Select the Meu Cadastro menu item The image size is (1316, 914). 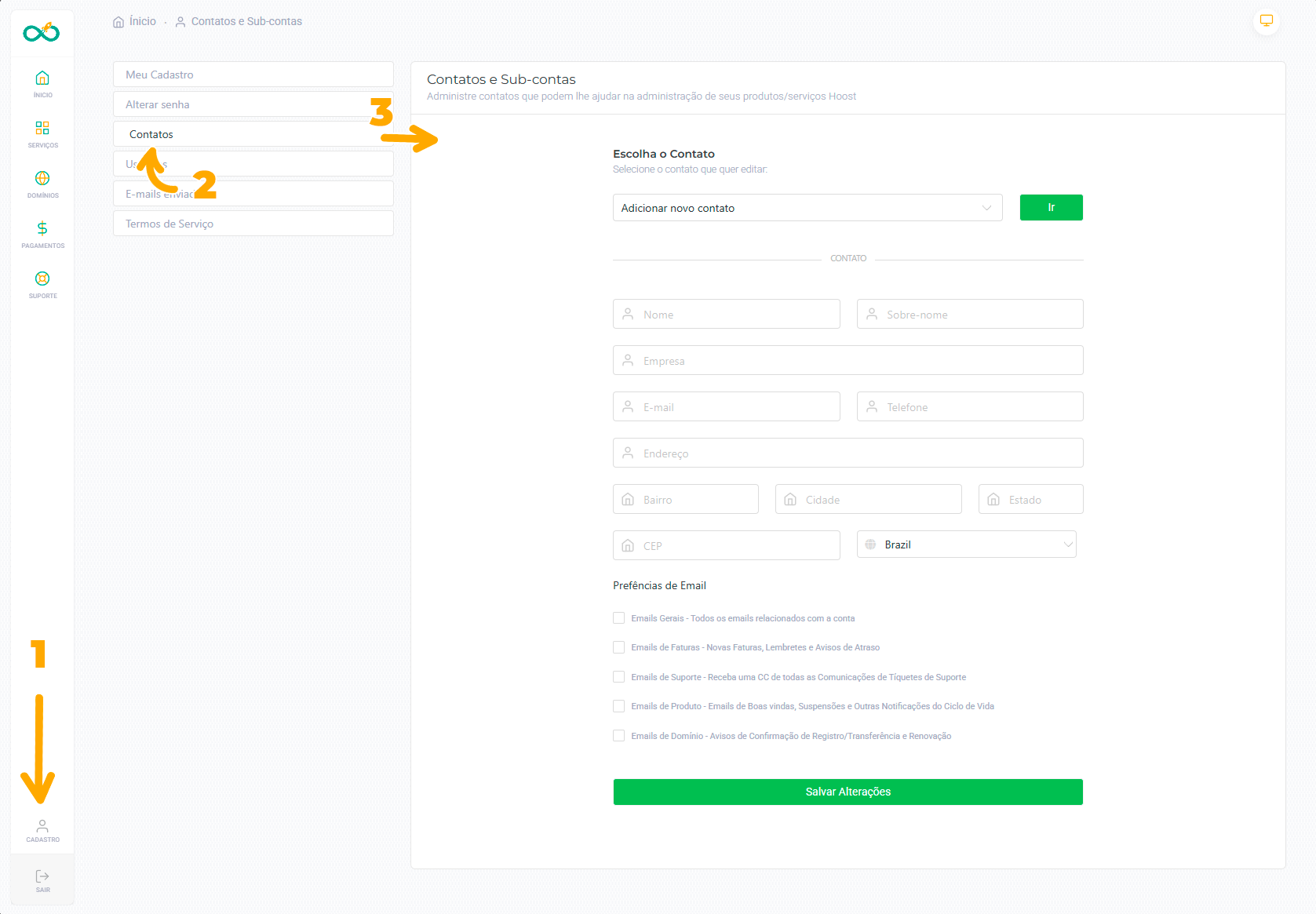(253, 75)
